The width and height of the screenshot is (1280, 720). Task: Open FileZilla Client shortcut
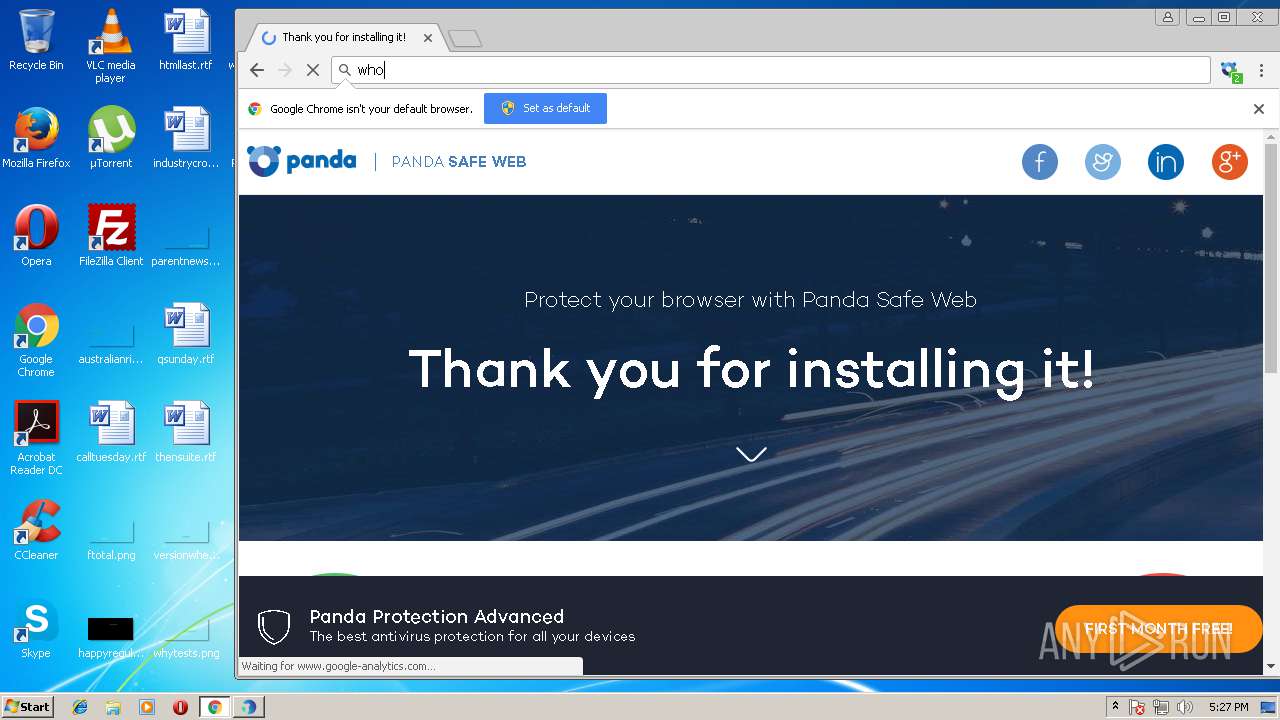coord(111,235)
